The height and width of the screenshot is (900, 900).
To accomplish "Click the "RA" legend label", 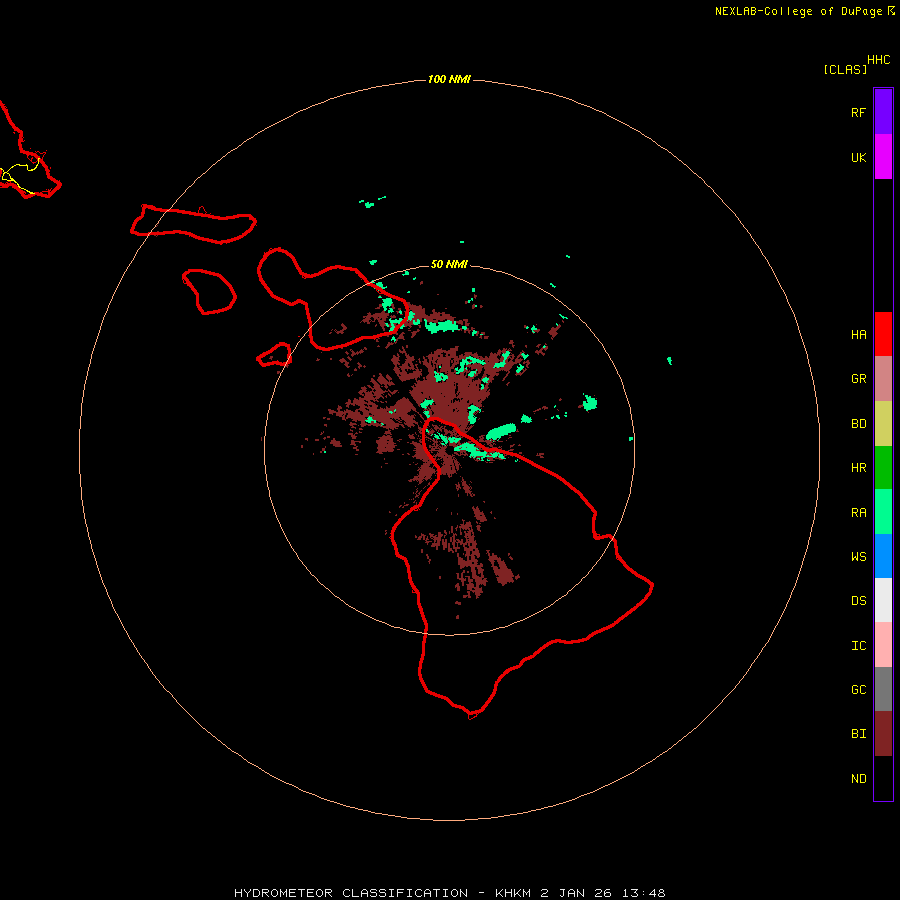I will pos(858,513).
